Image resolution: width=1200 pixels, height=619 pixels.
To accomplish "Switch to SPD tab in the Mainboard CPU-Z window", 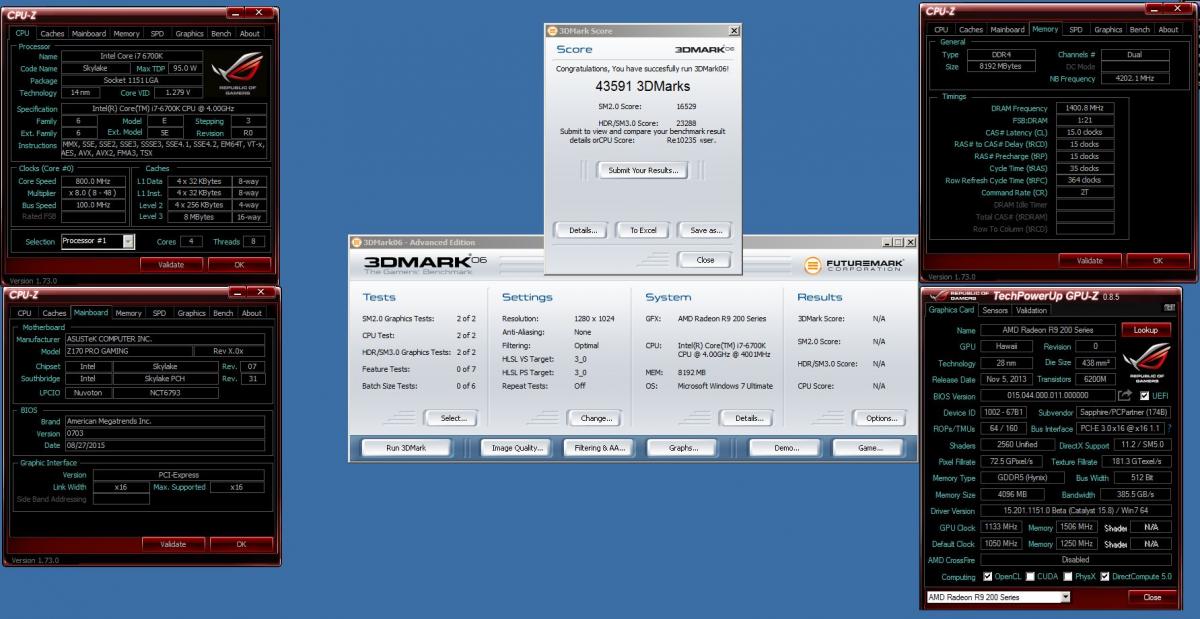I will (159, 313).
